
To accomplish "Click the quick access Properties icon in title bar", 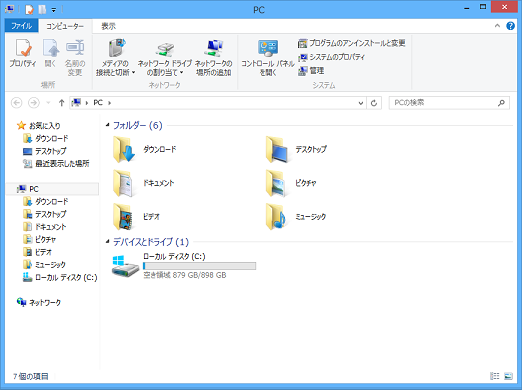I will (29, 9).
